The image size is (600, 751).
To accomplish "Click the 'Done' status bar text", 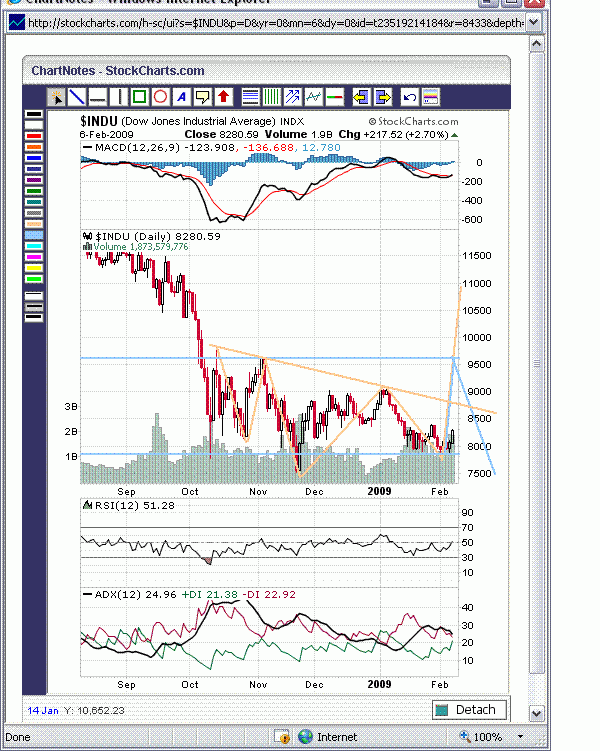I will (x=18, y=737).
